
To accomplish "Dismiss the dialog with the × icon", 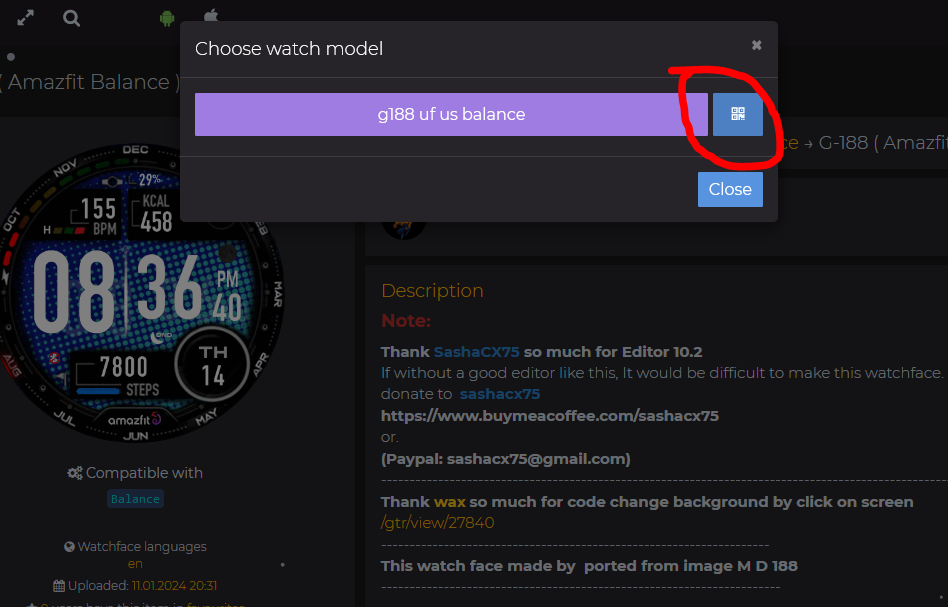I will pyautogui.click(x=756, y=45).
